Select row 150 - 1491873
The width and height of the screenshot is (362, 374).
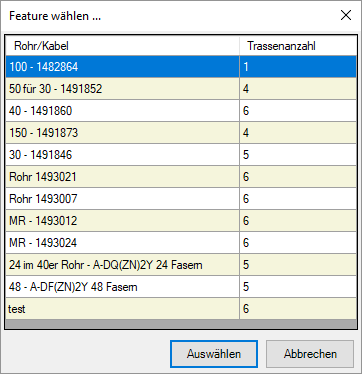pyautogui.click(x=181, y=133)
